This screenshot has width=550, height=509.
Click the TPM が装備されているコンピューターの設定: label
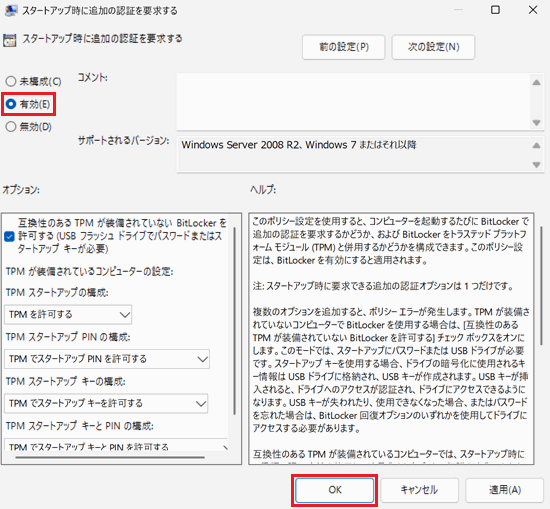point(89,272)
